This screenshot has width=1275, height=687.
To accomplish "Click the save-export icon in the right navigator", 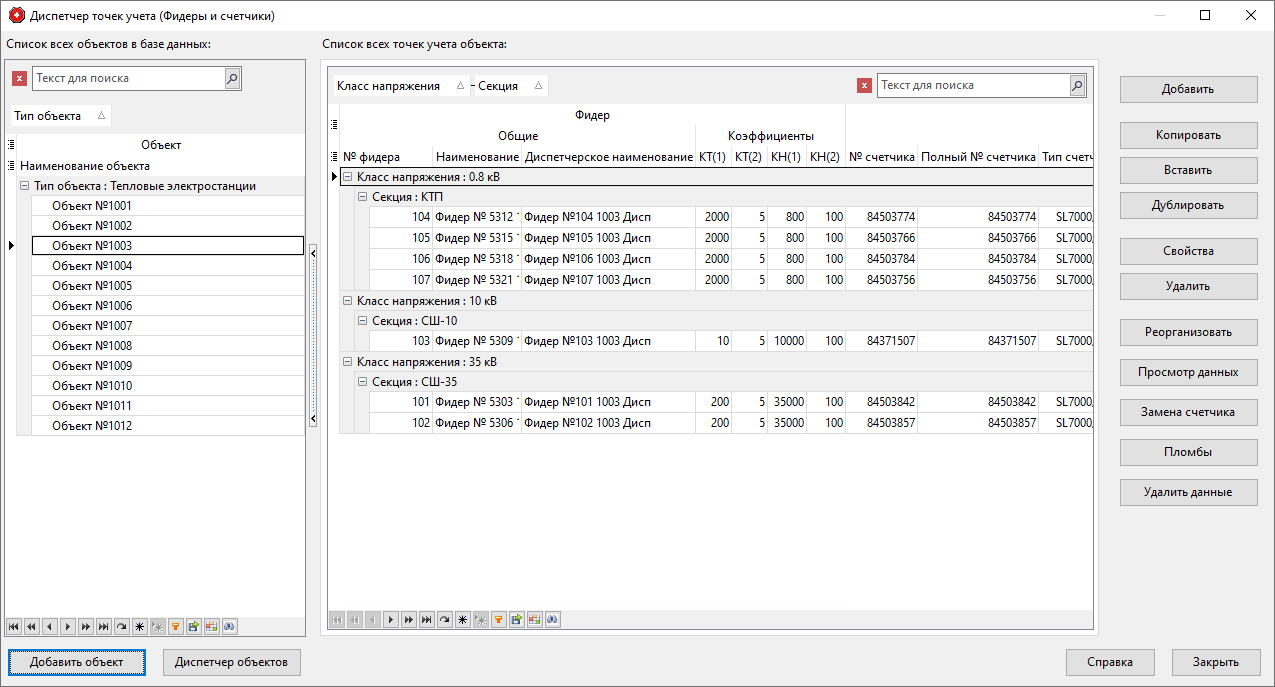I will [517, 619].
